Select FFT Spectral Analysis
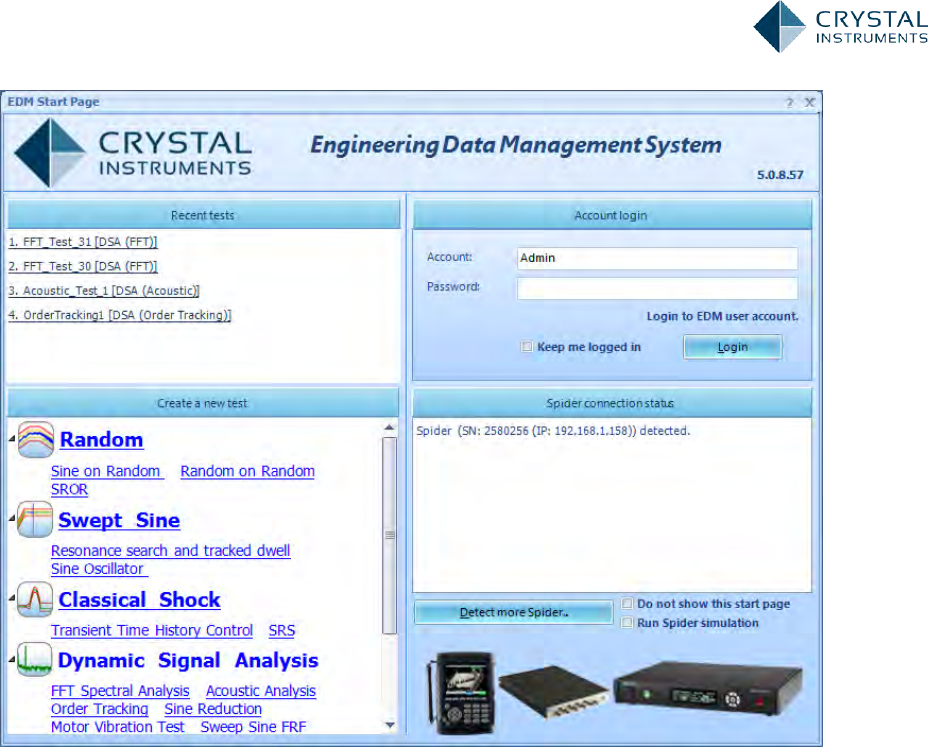The width and height of the screenshot is (928, 747). pyautogui.click(x=120, y=691)
